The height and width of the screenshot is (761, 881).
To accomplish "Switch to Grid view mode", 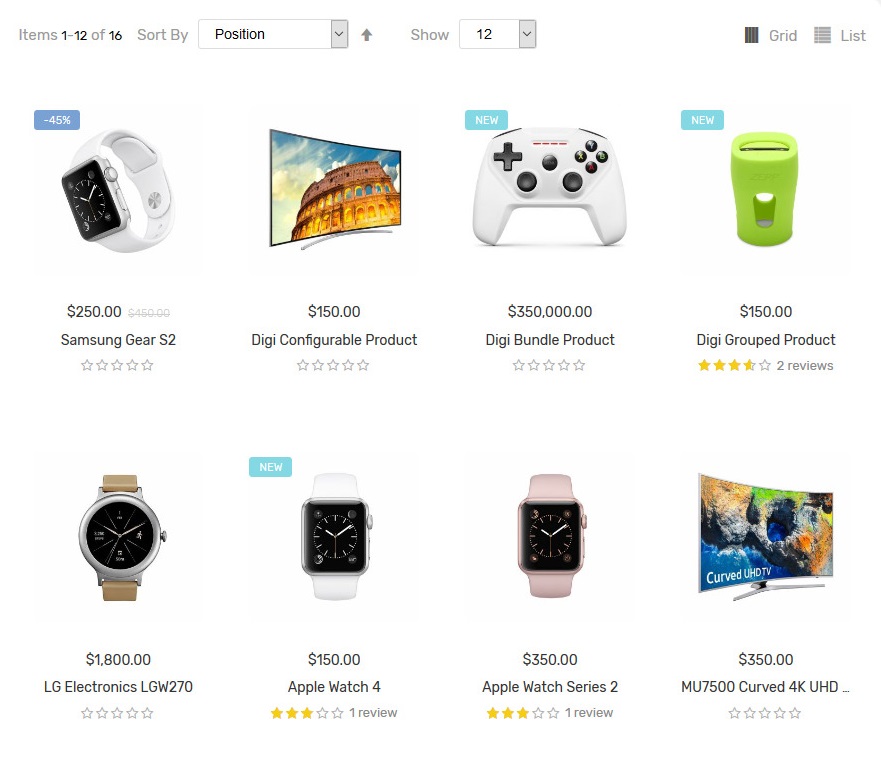I will pos(770,35).
